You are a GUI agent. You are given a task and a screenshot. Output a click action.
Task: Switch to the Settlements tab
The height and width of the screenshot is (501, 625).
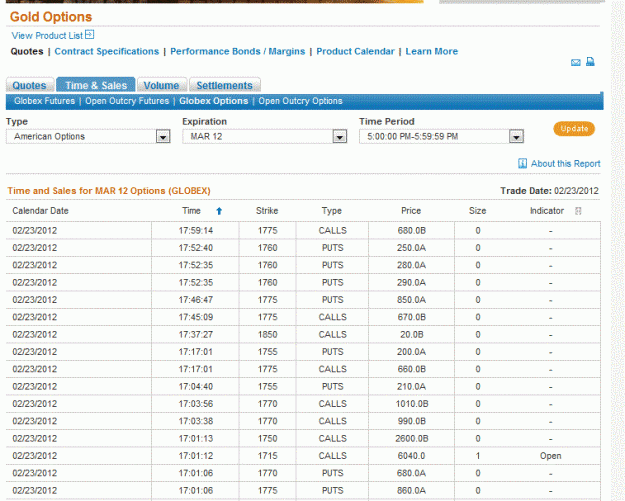tap(224, 85)
